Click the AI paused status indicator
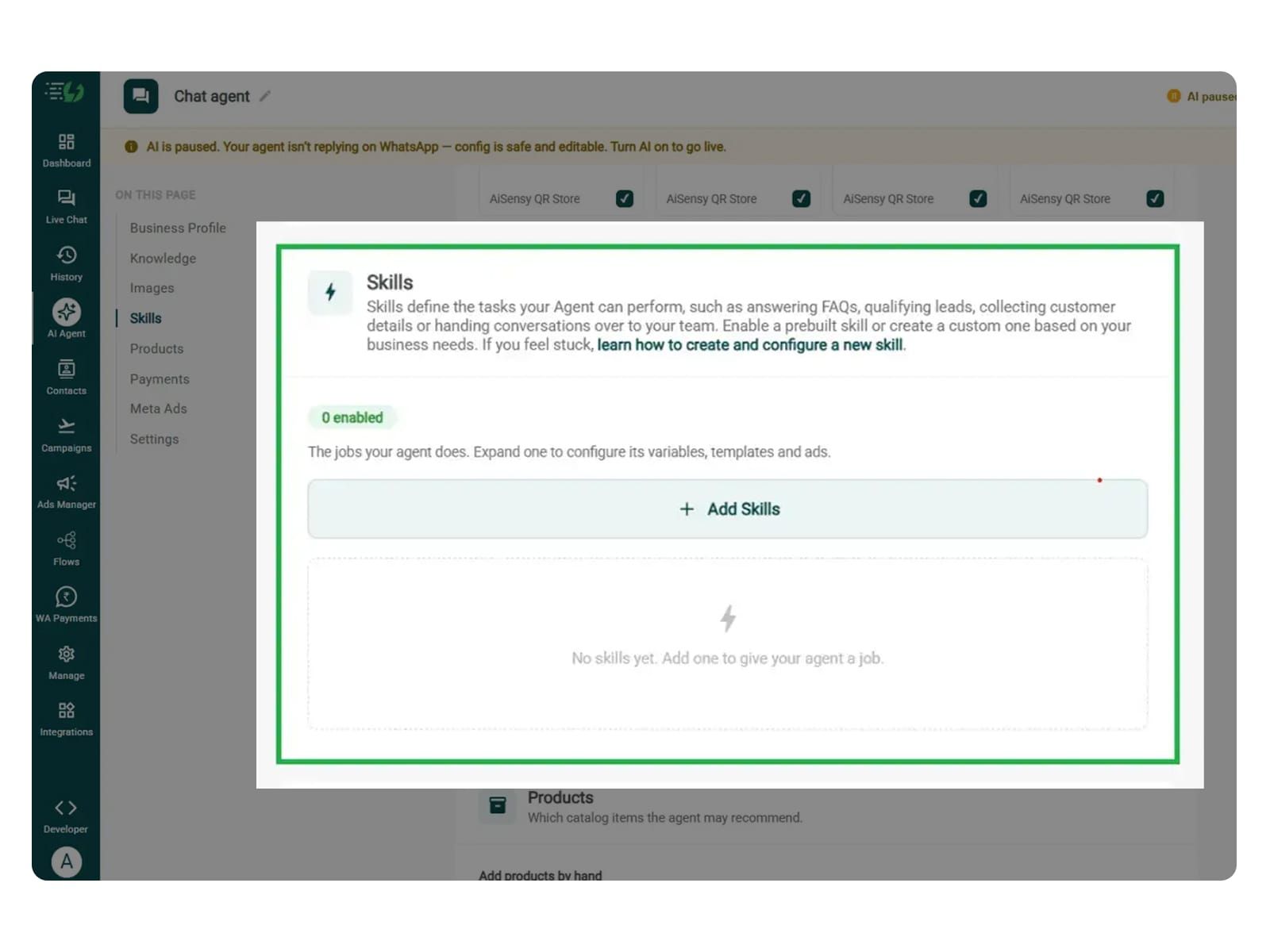 (x=1201, y=96)
